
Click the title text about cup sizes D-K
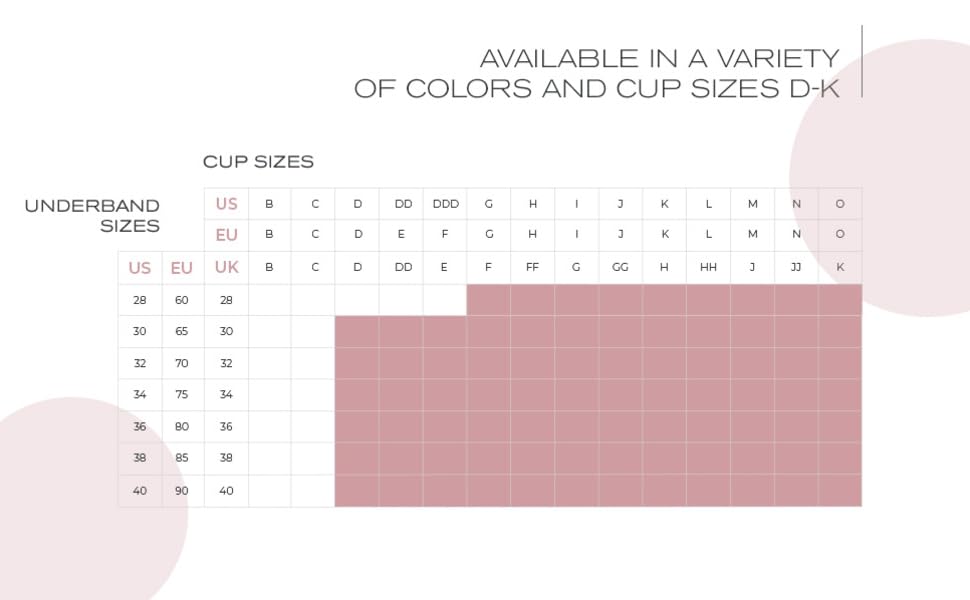tap(597, 74)
